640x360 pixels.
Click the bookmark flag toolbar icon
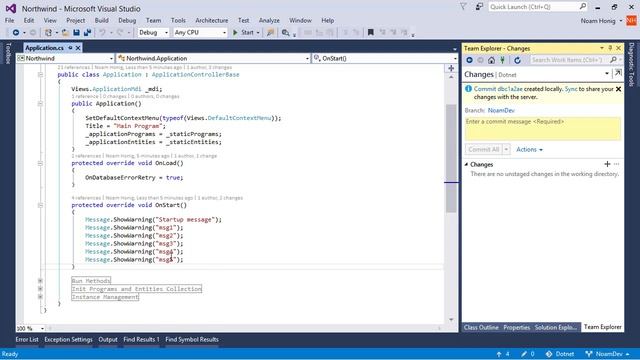(371, 32)
